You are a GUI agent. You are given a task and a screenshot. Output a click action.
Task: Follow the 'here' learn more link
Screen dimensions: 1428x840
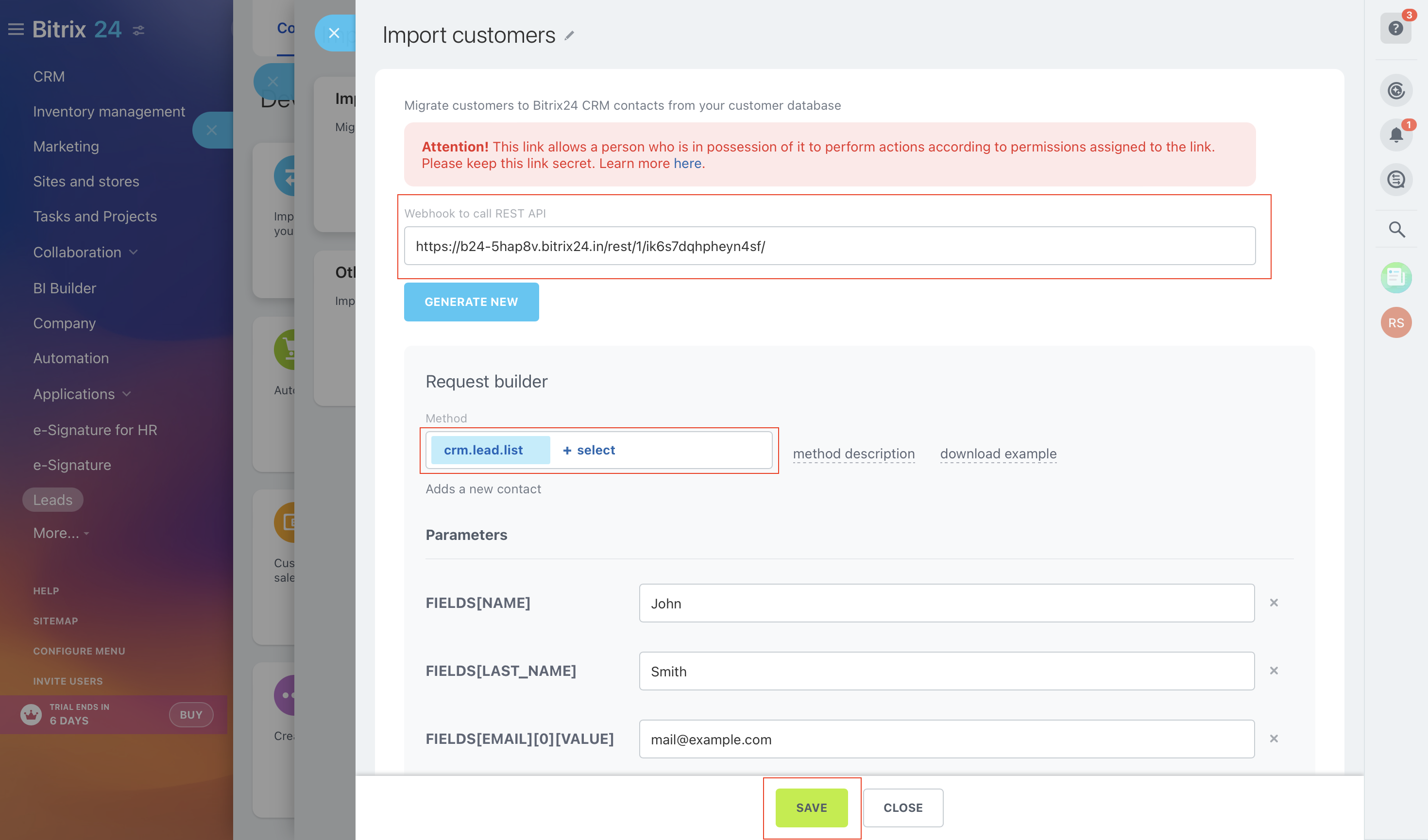[x=687, y=163]
